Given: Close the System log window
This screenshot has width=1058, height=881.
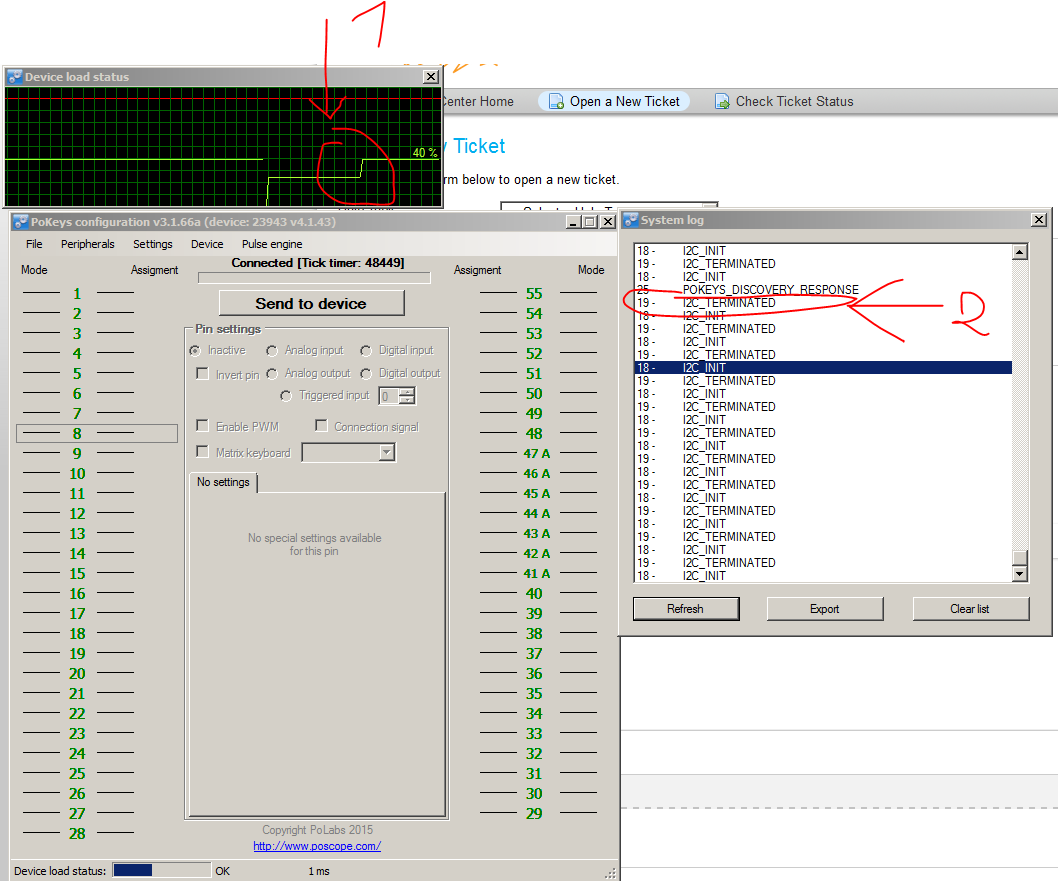Looking at the screenshot, I should click(1039, 220).
